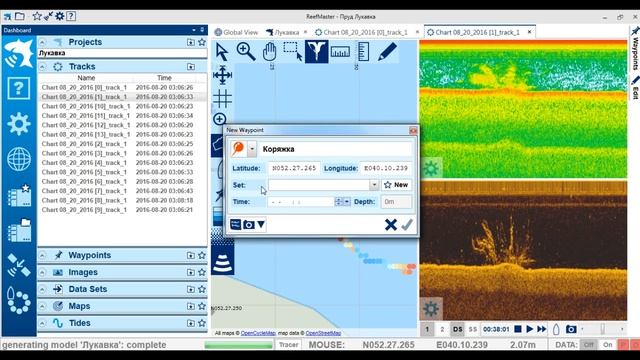640x360 pixels.
Task: Open the waypoint icon style dropdown
Action: tap(252, 149)
